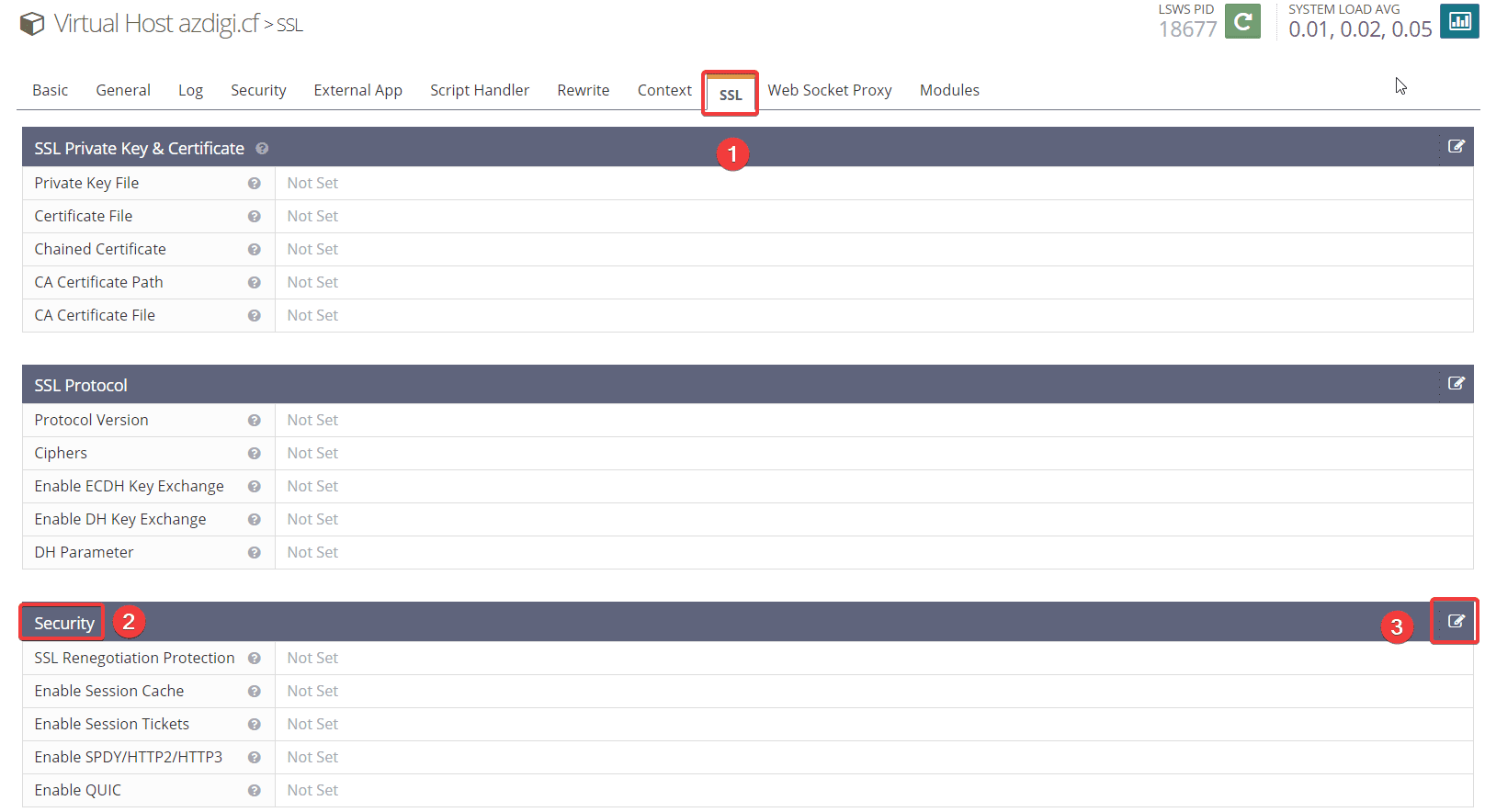
Task: Edit the Security section settings
Action: coord(1457,621)
